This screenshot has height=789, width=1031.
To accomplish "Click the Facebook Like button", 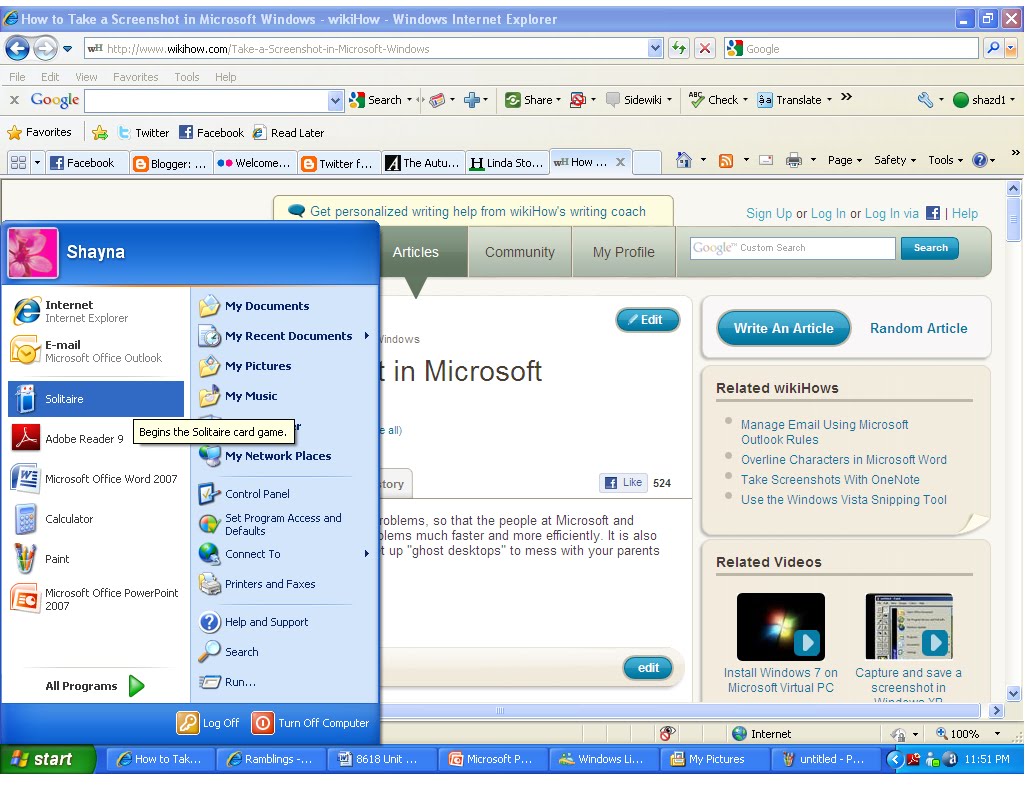I will (x=623, y=483).
